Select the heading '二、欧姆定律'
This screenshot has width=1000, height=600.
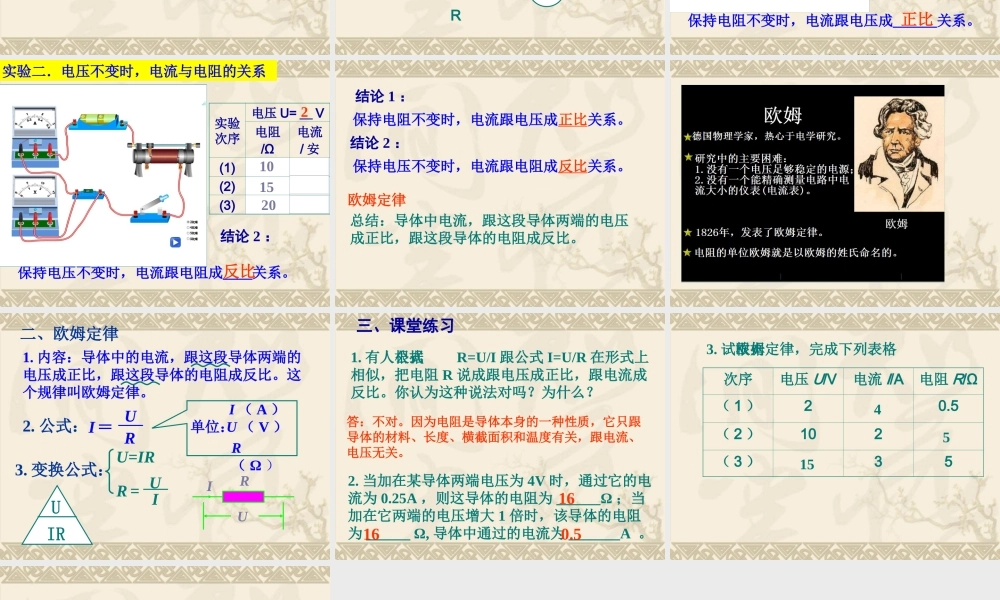70,333
